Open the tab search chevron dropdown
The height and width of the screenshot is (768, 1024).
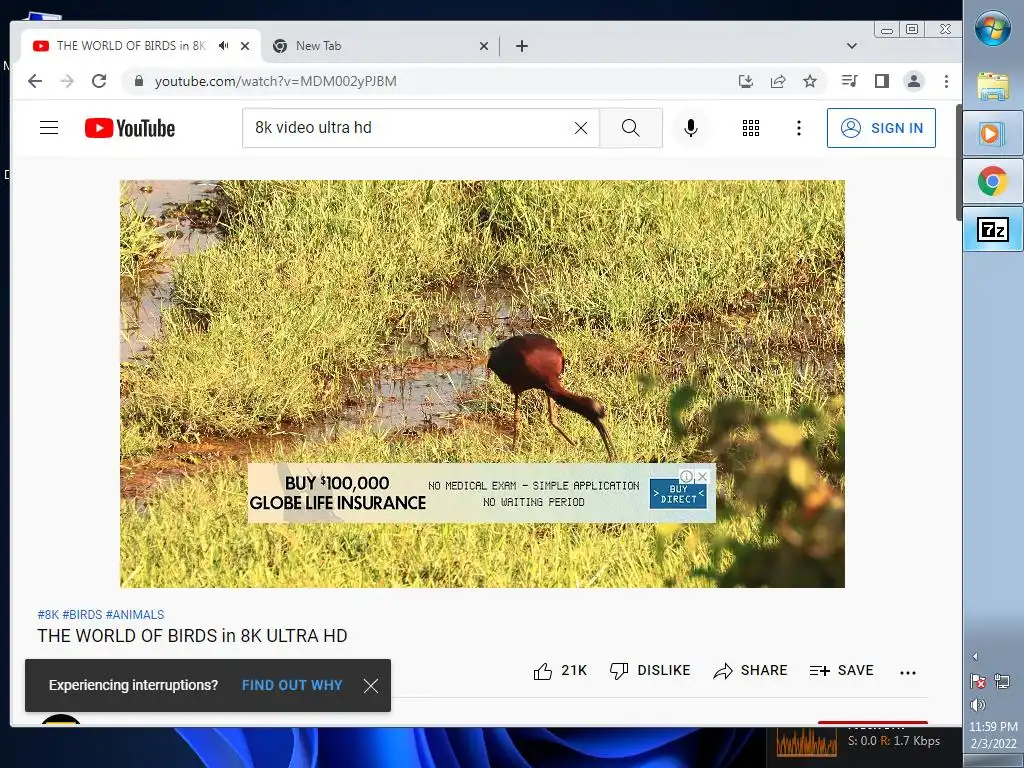click(x=852, y=46)
